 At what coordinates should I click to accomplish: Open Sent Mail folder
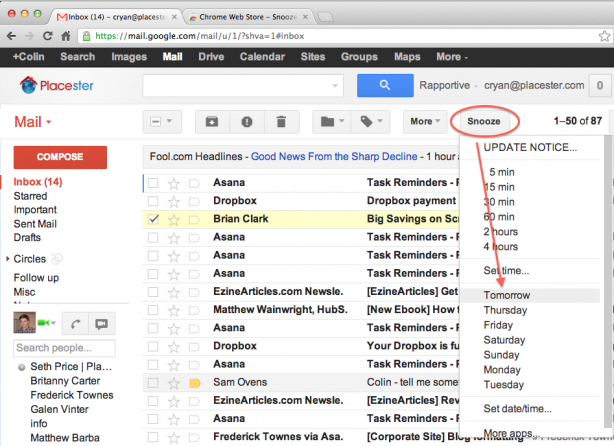pos(35,224)
